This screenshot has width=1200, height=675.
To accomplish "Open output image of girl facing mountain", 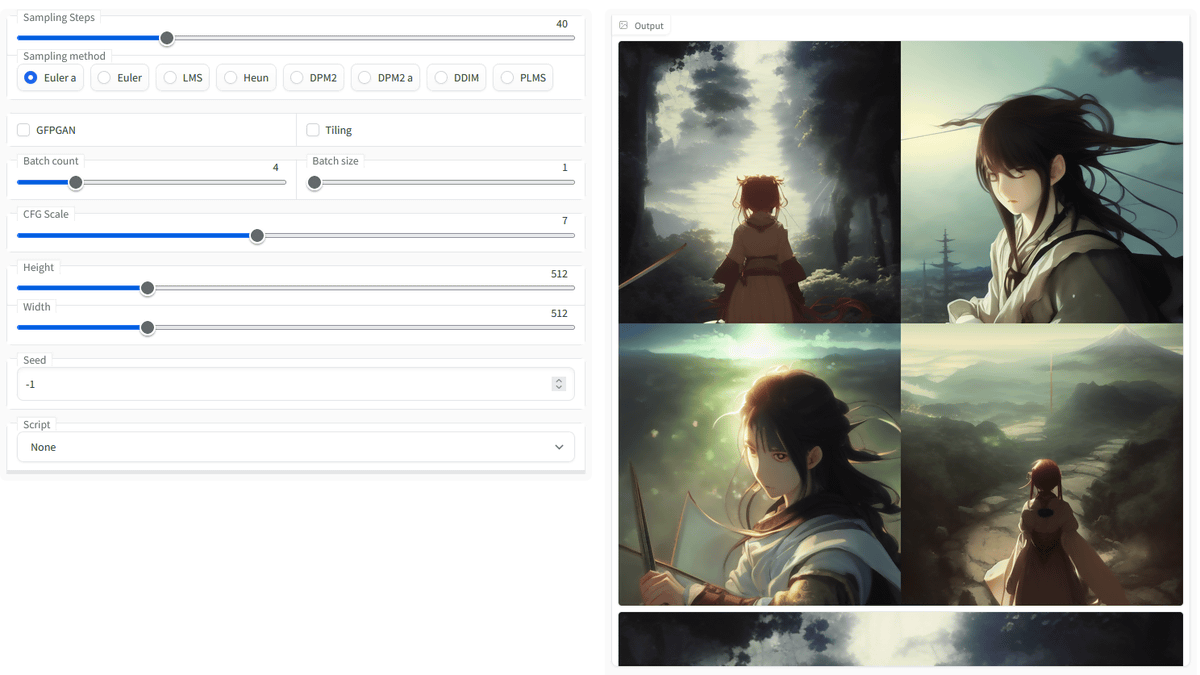I will (x=1042, y=464).
